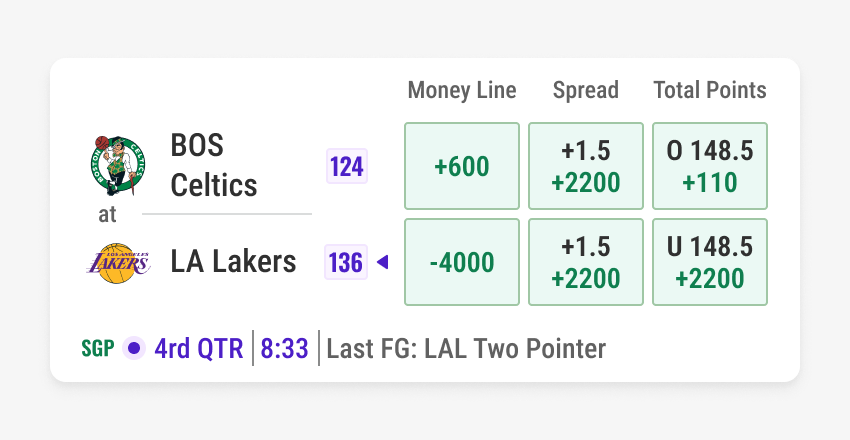Click the Lakers score 136
Viewport: 850px width, 440px height.
coord(346,262)
